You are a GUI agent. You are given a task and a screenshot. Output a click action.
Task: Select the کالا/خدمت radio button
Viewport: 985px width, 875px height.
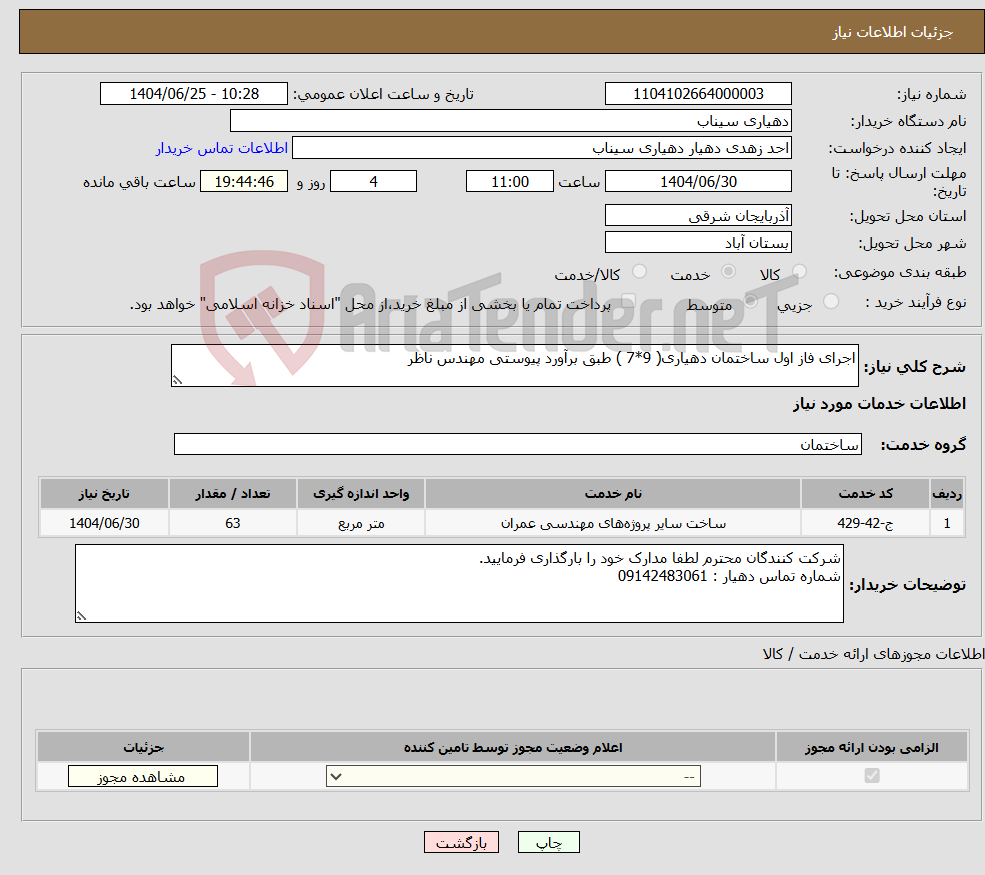[639, 271]
